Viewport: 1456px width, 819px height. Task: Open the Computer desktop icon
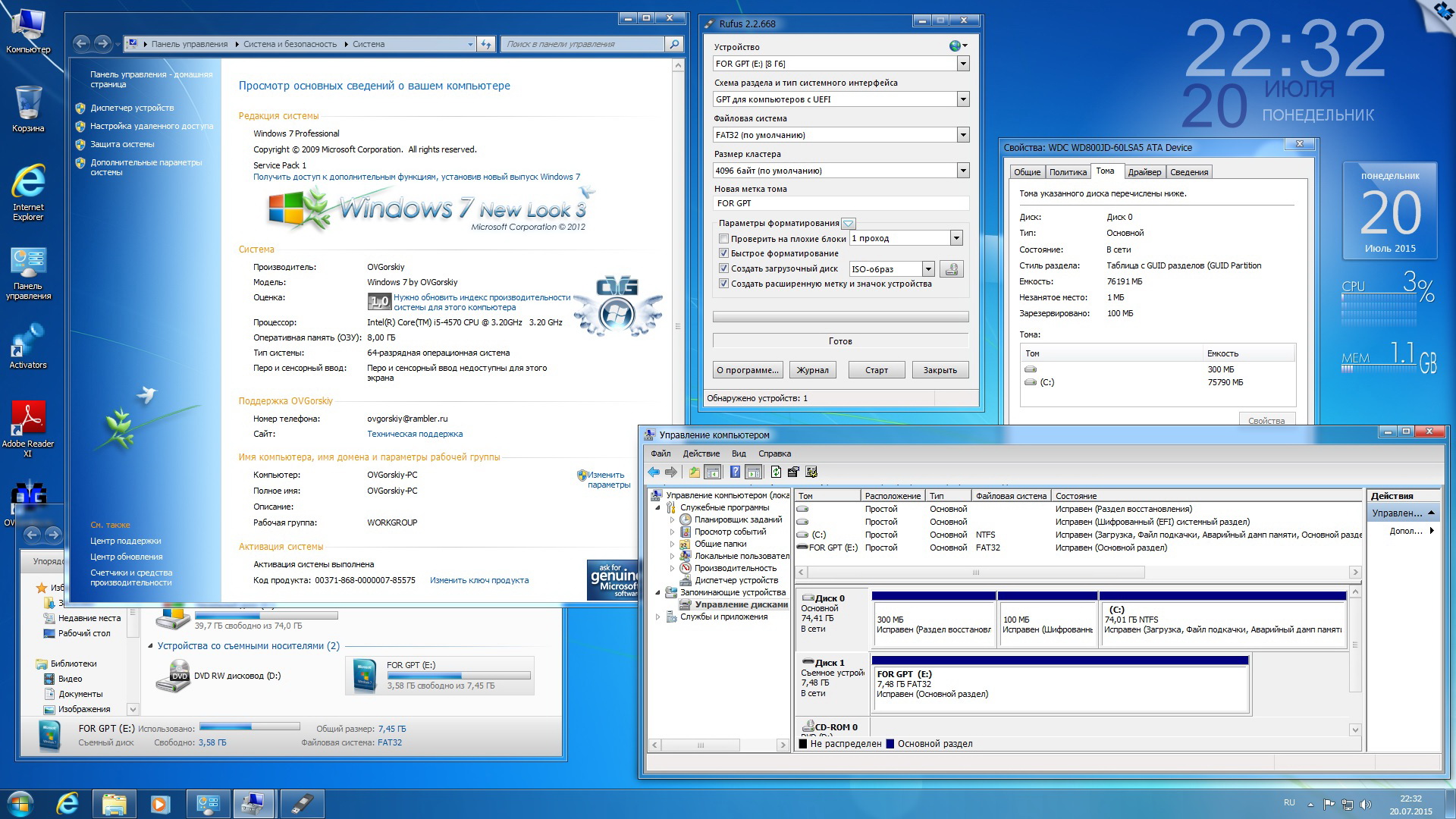(28, 30)
